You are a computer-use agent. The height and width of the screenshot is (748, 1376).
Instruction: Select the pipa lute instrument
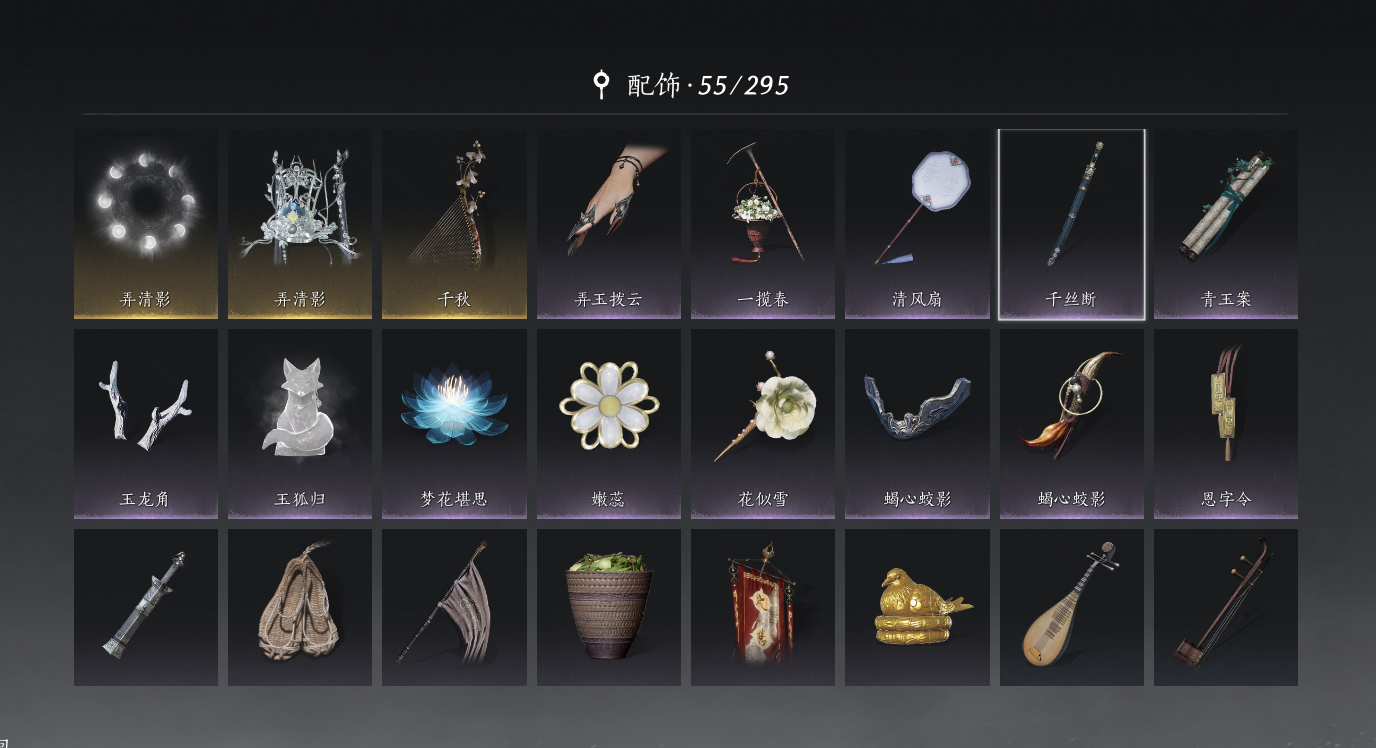point(1072,607)
